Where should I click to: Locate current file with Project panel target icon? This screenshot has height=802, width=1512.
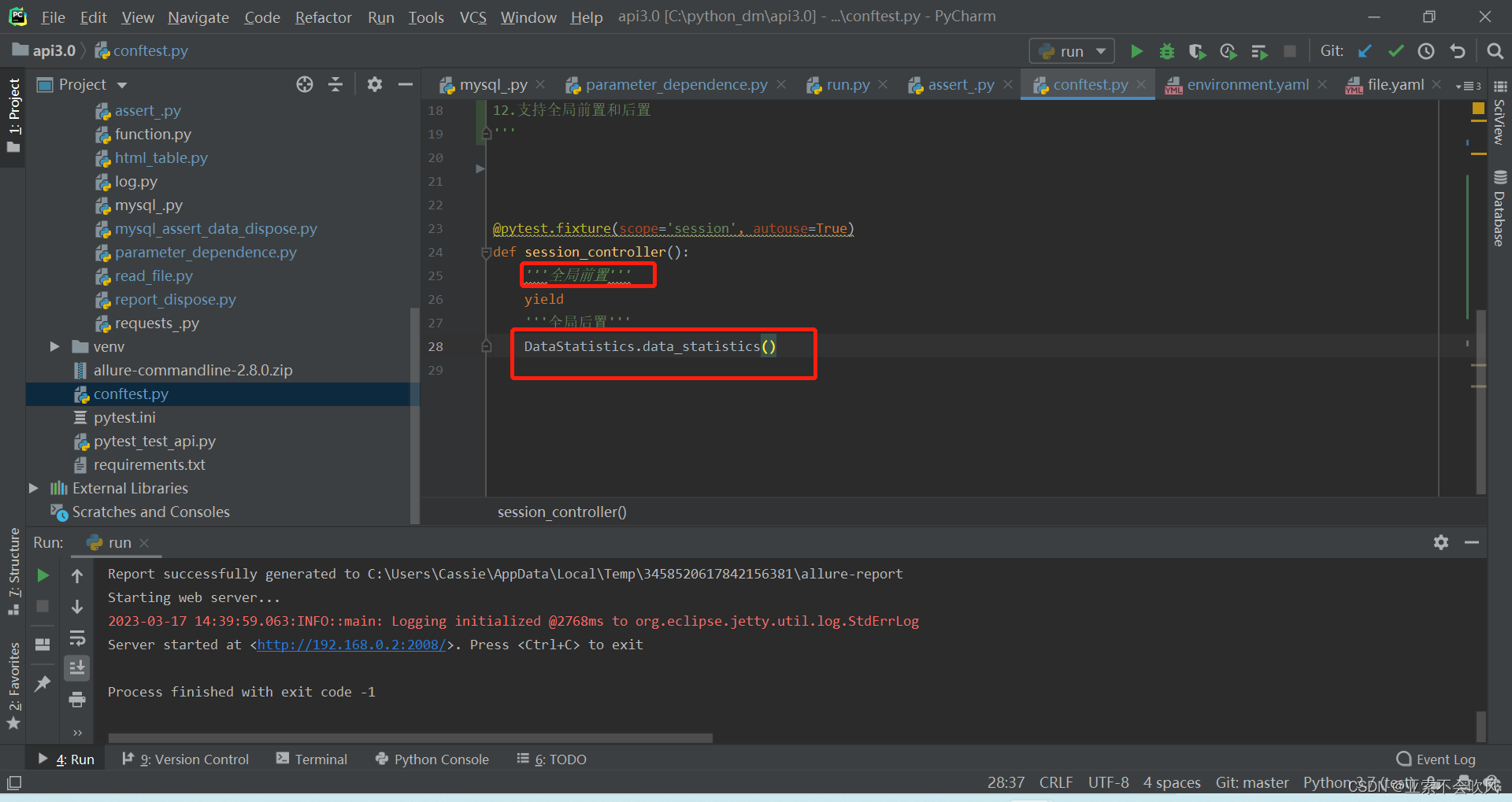pyautogui.click(x=305, y=84)
